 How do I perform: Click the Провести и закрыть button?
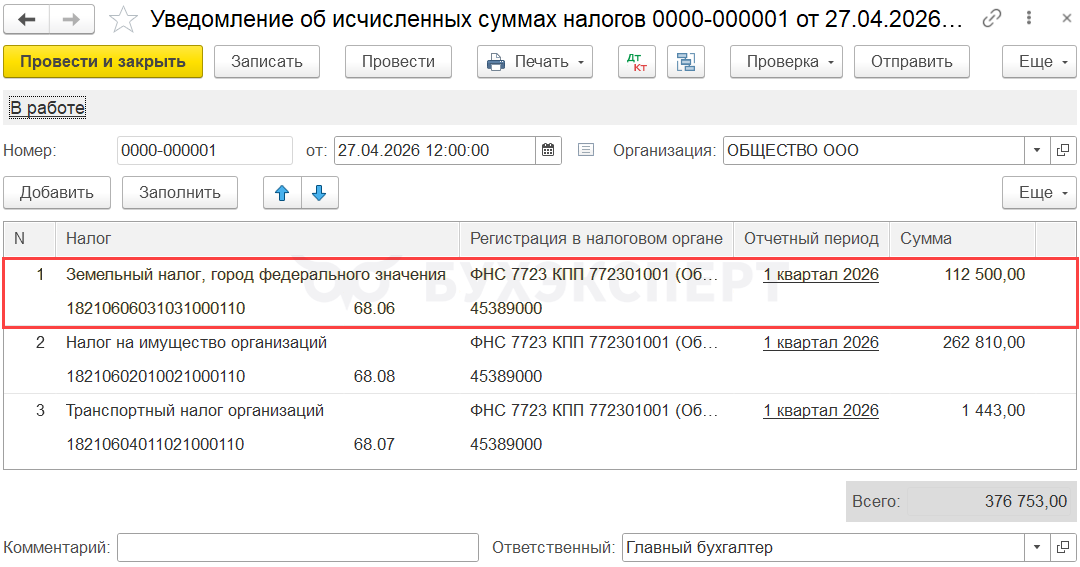(103, 62)
